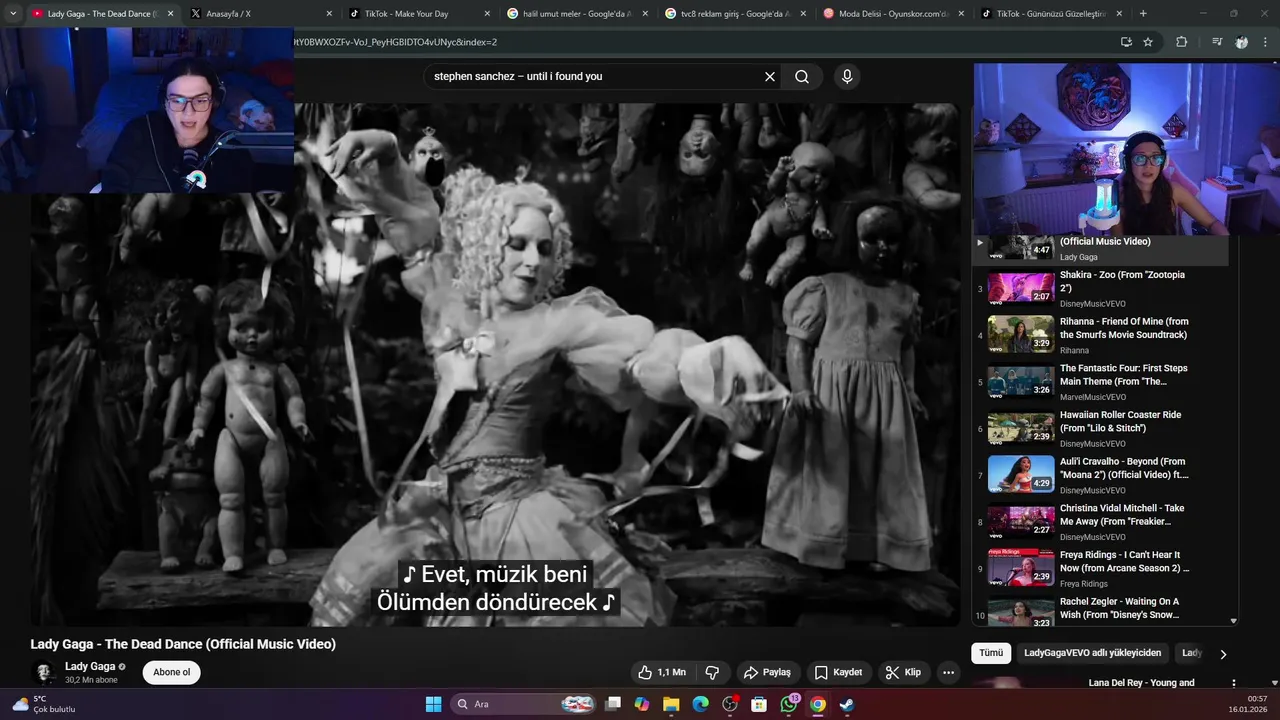Play Shakira - Zoo playlist thumbnail
Screen dimensions: 1280x720
click(x=1021, y=289)
